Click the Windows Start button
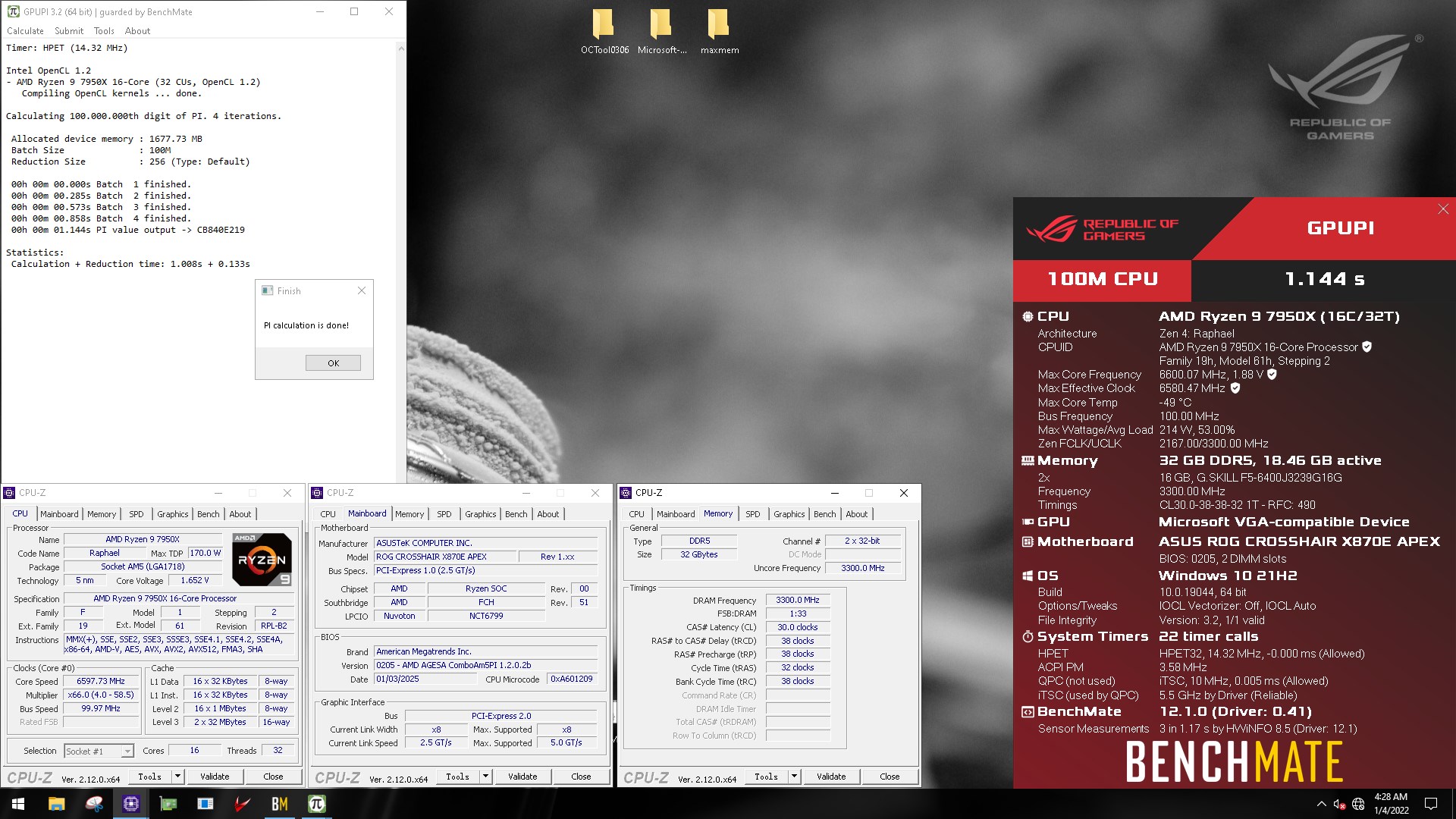This screenshot has width=1456, height=819. point(18,804)
